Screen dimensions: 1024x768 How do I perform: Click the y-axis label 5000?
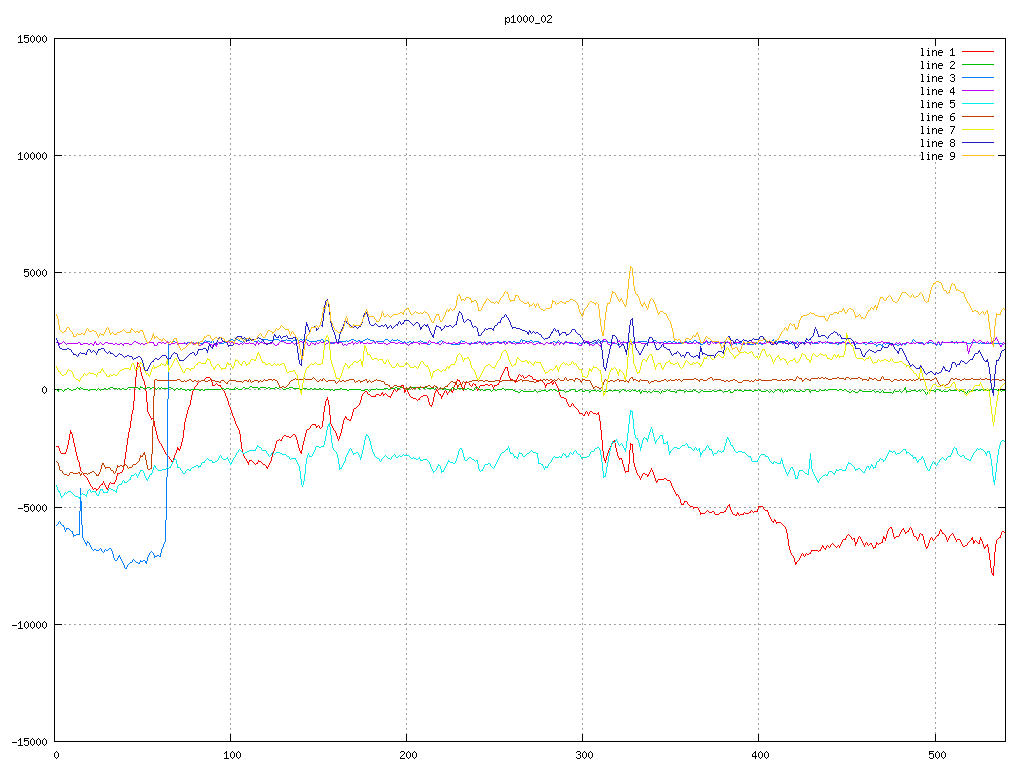click(36, 273)
